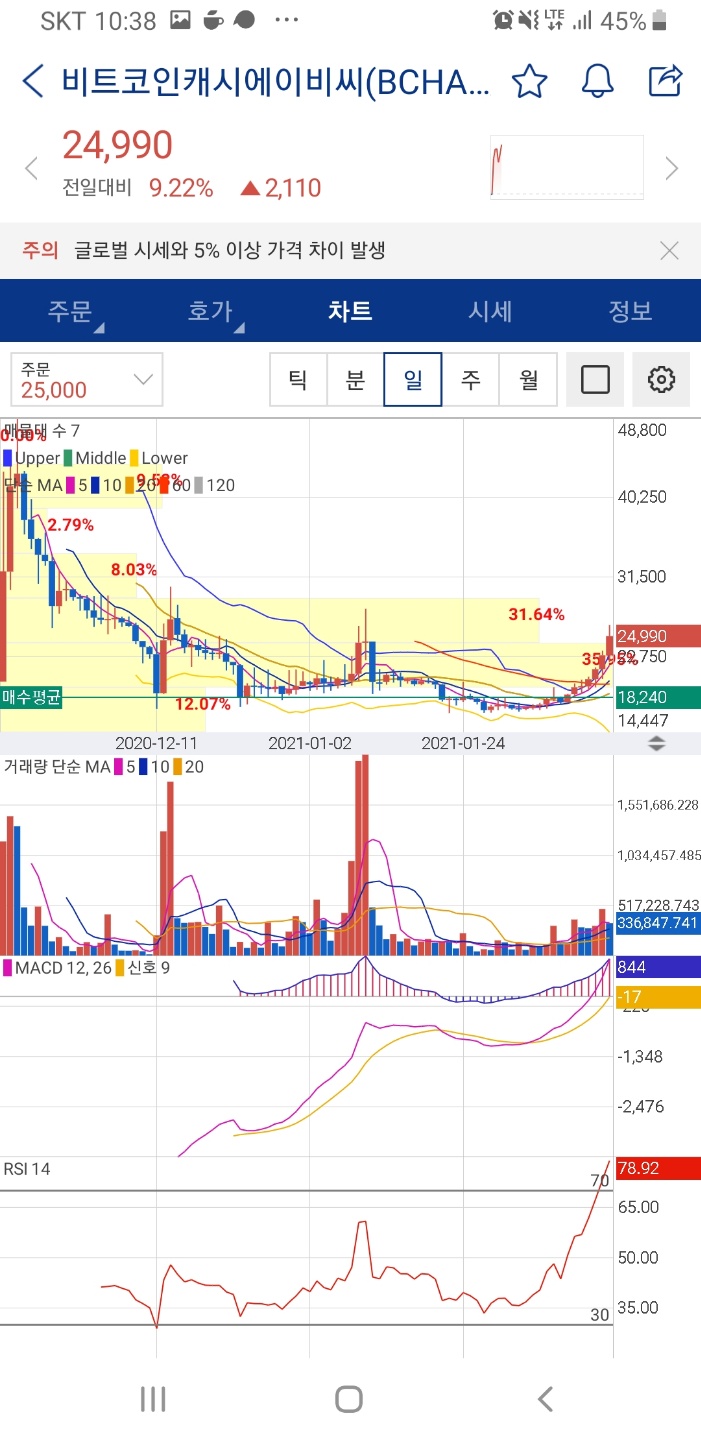Select 월 monthly chart interval
Image resolution: width=701 pixels, height=1440 pixels.
528,379
